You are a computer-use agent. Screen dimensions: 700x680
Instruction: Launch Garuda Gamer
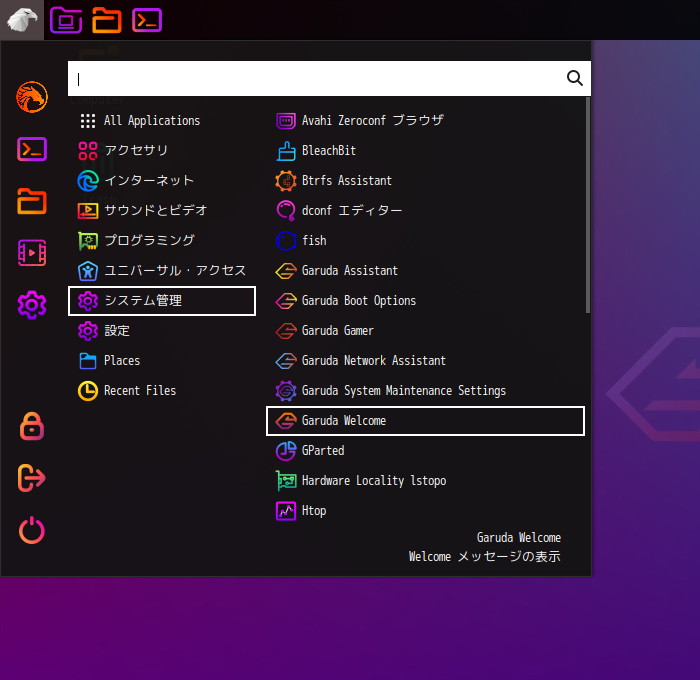[425, 330]
